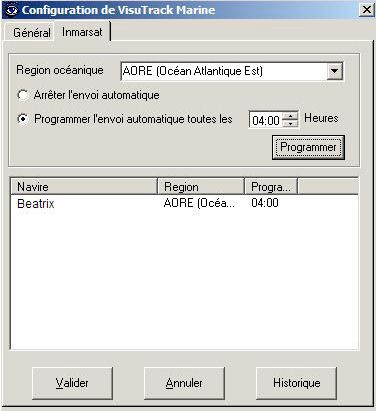Click the AORE (Océan Atlantique Est) combo box
This screenshot has width=376, height=411.
pos(231,71)
